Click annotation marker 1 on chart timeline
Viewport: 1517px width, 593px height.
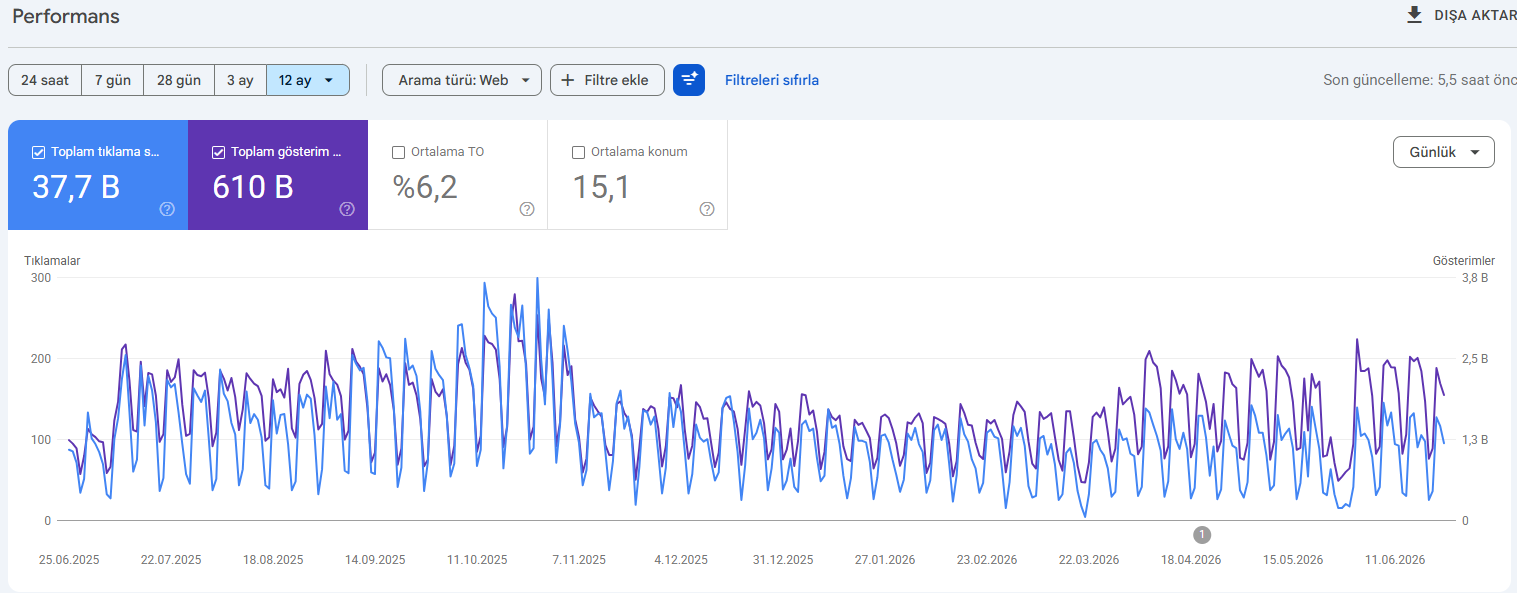click(1202, 534)
